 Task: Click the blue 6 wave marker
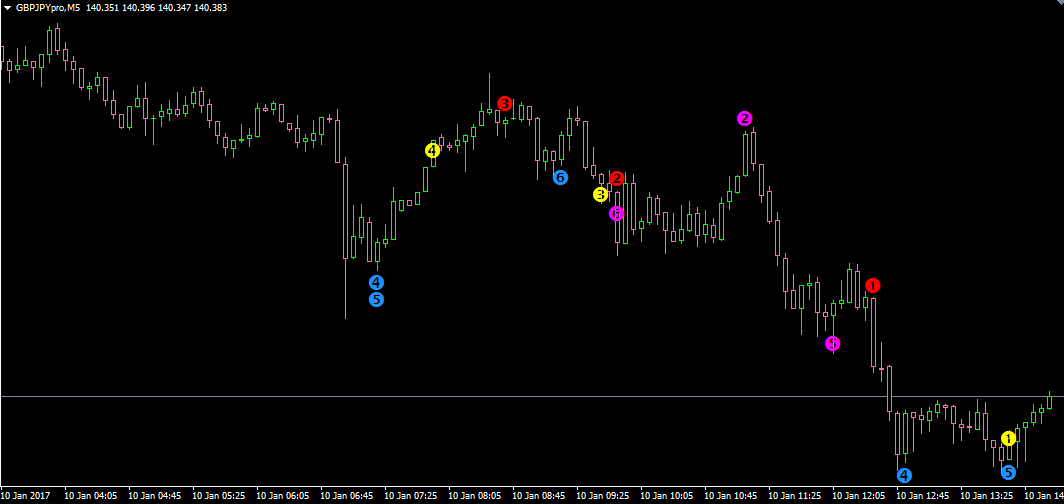[x=560, y=177]
